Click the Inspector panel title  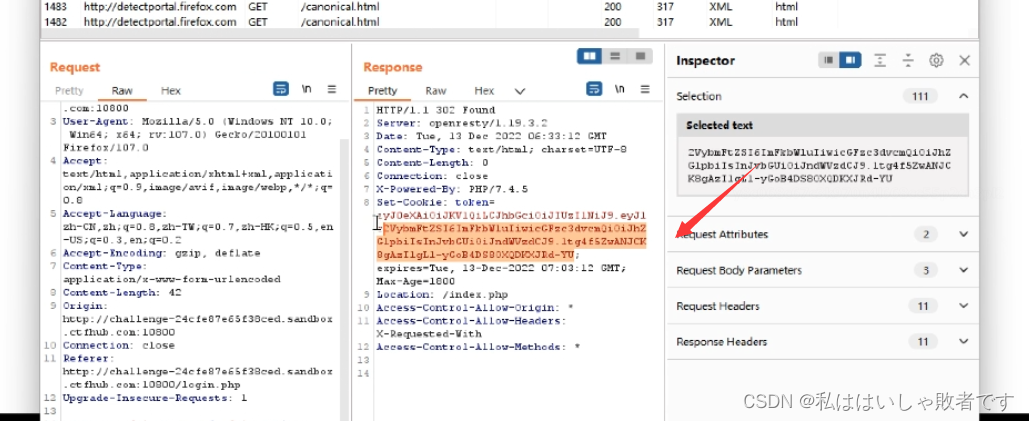[705, 61]
